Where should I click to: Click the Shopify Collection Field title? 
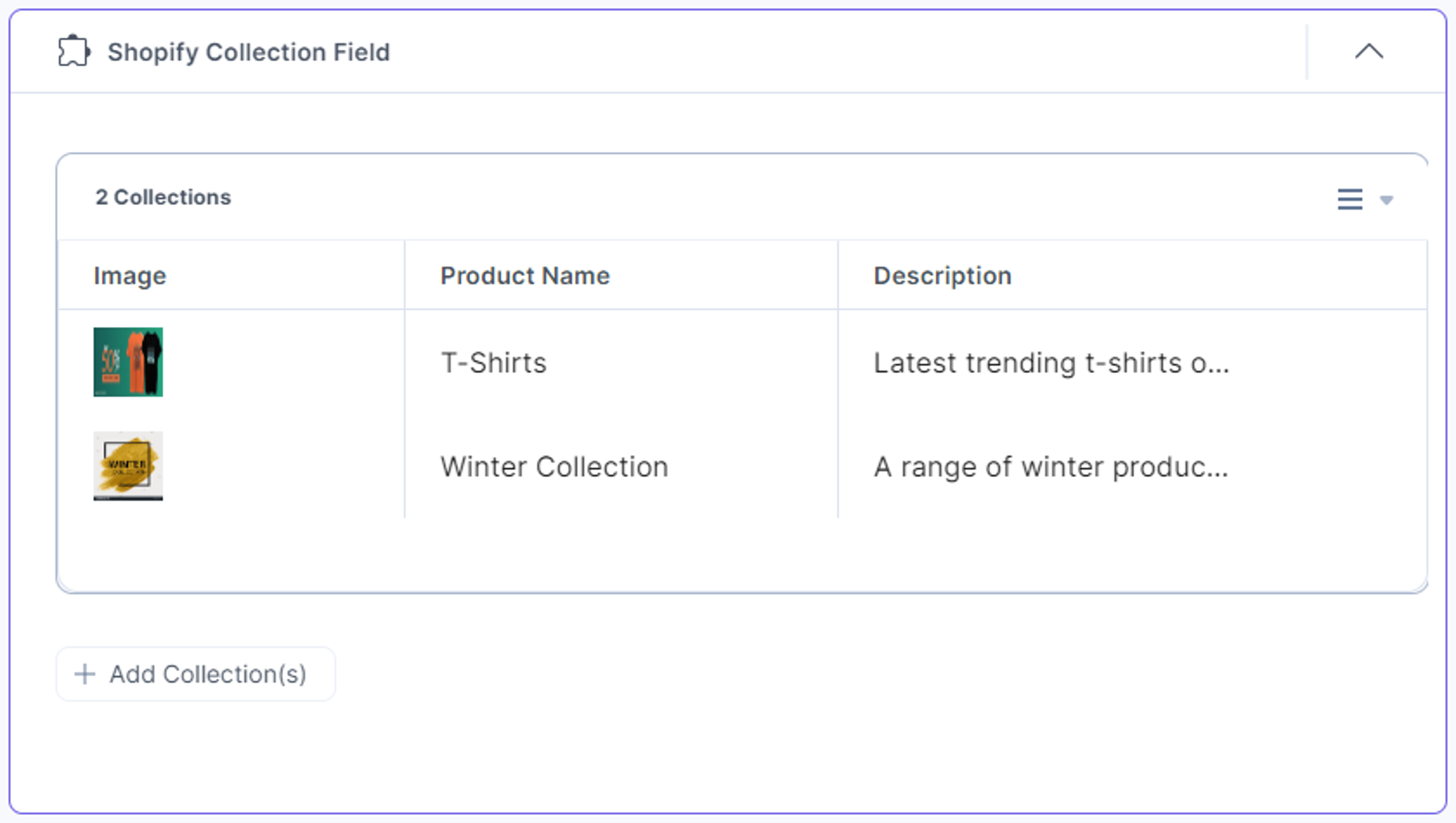tap(249, 52)
